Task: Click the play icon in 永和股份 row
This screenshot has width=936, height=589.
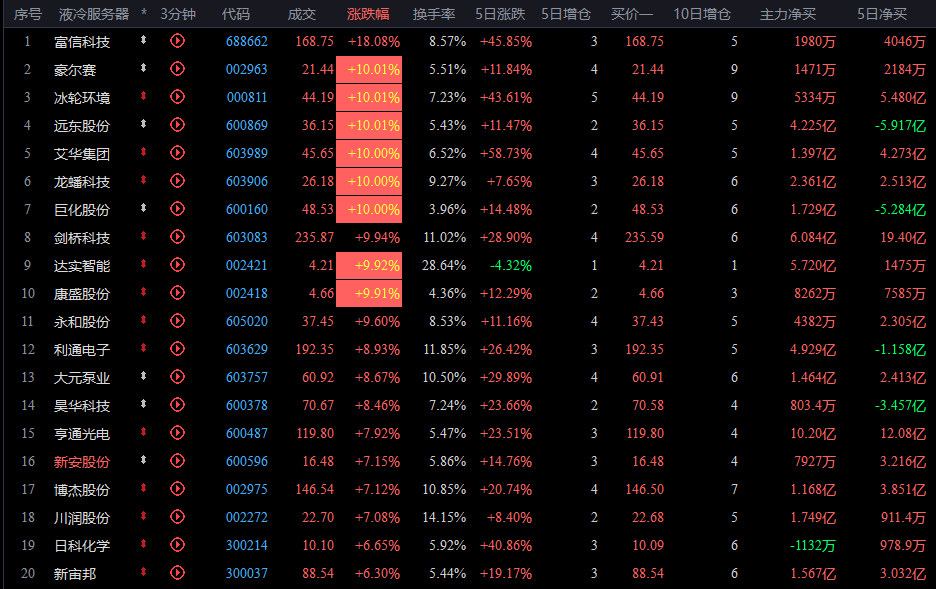Action: coord(177,322)
